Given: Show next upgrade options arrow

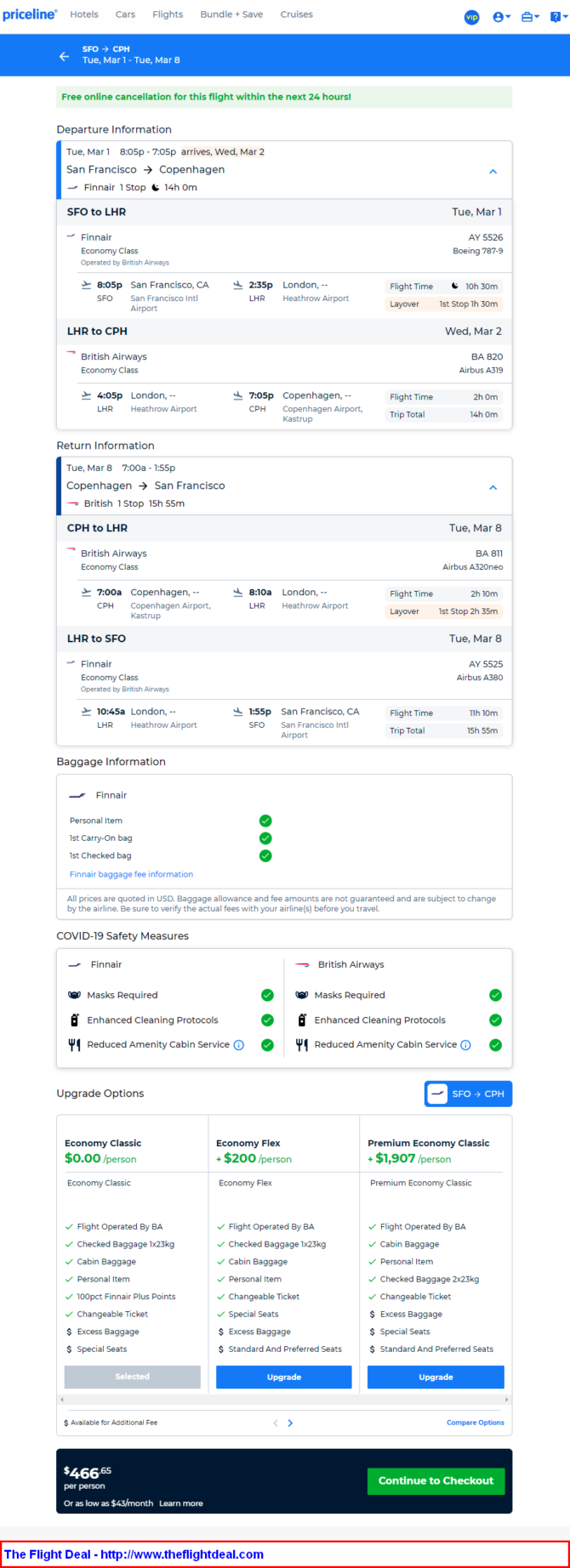Looking at the screenshot, I should pos(290,1423).
